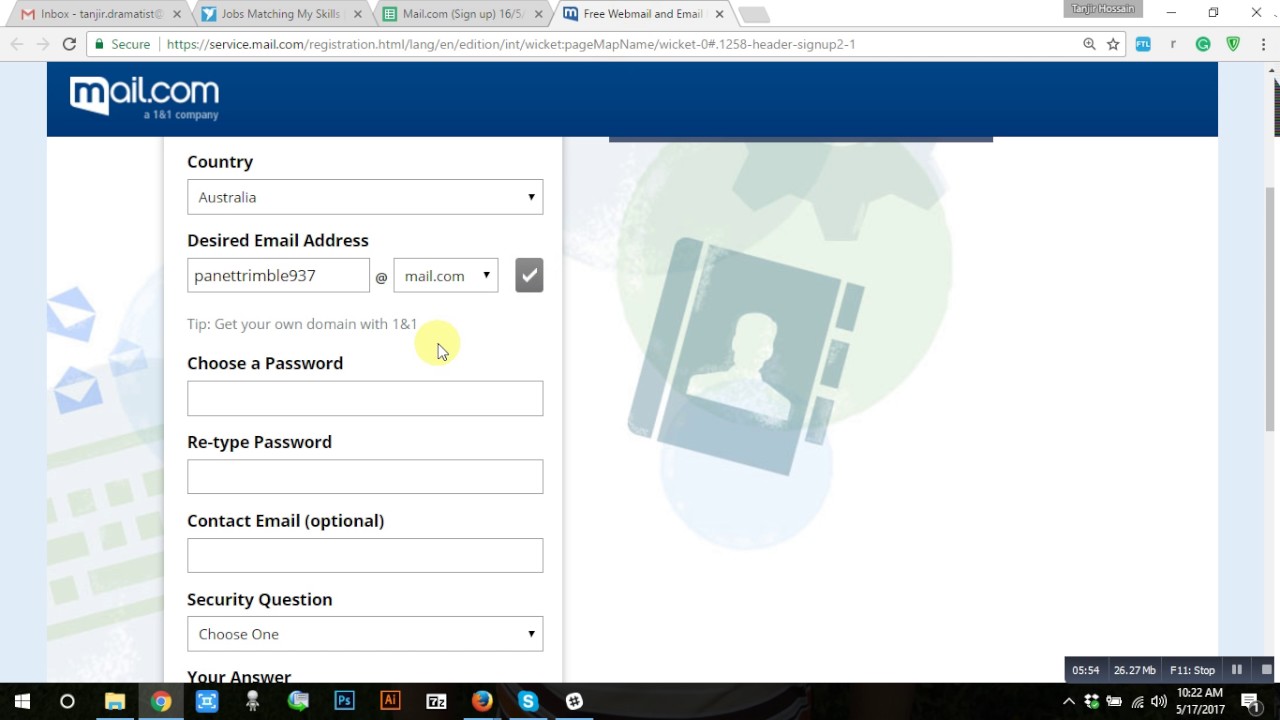
Task: Close the Free Webmail and Email tab
Action: [x=719, y=14]
